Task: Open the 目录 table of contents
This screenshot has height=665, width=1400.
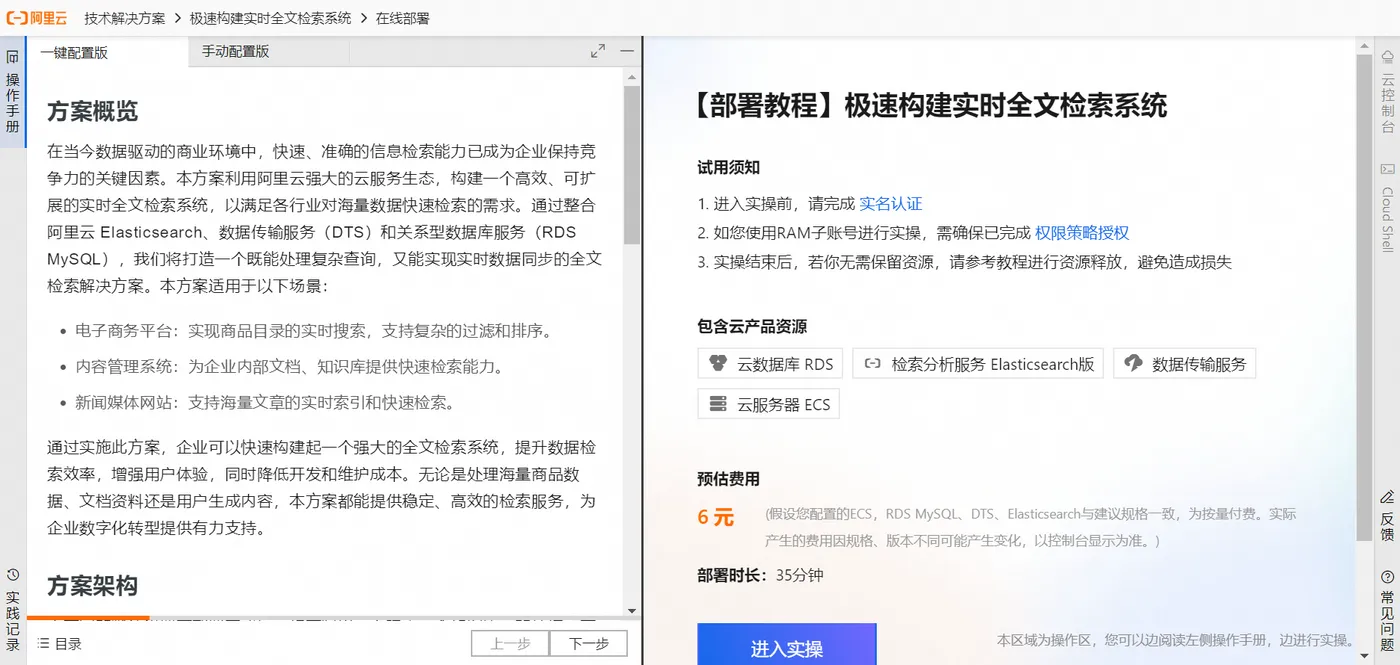Action: coord(59,644)
